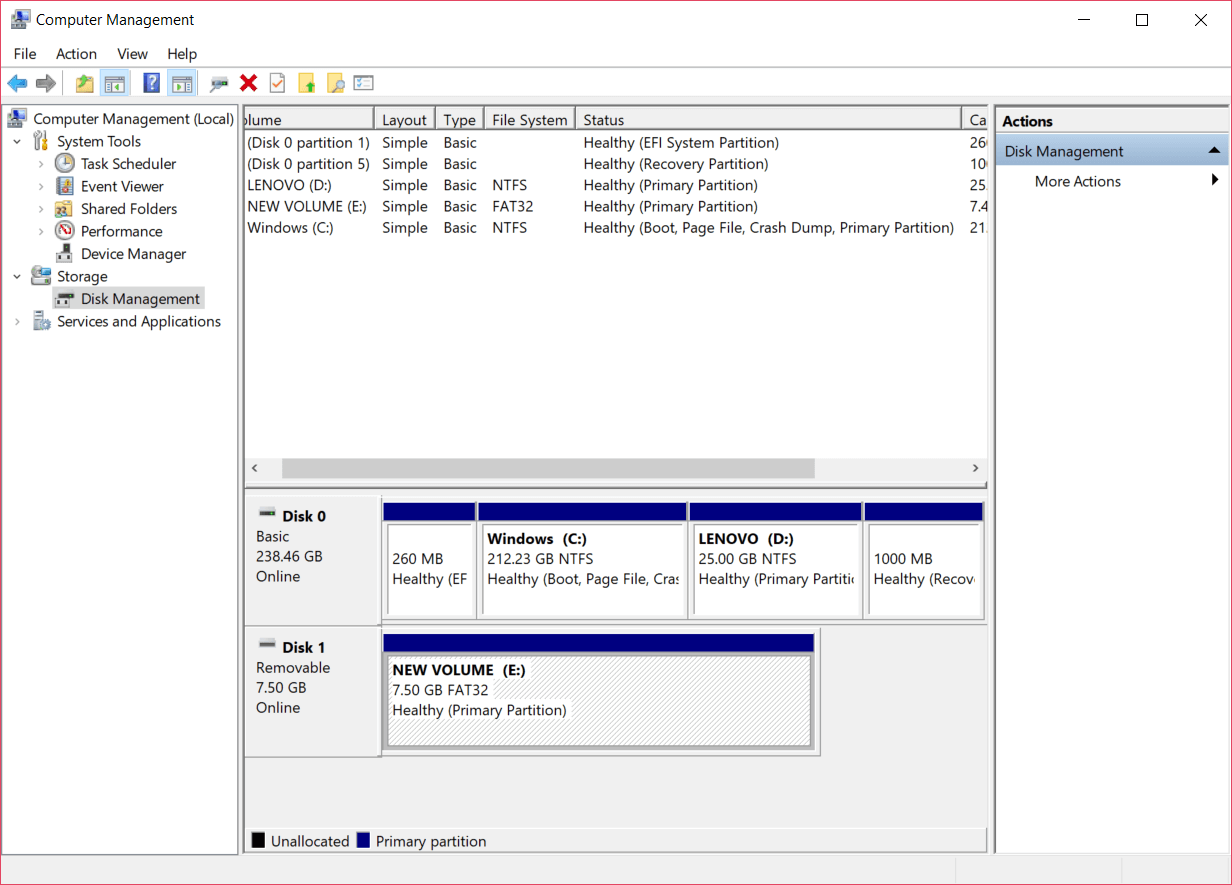Click the Shared Folders icon
The width and height of the screenshot is (1232, 885).
click(x=64, y=209)
